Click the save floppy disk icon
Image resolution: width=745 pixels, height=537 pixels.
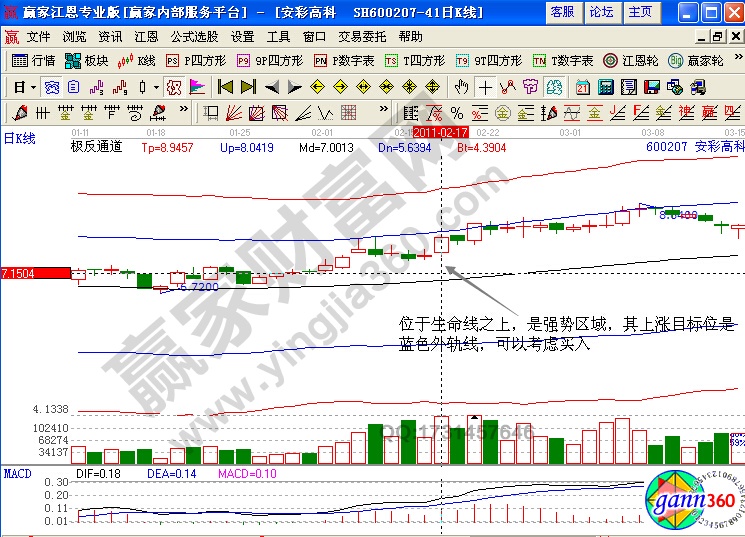[651, 86]
